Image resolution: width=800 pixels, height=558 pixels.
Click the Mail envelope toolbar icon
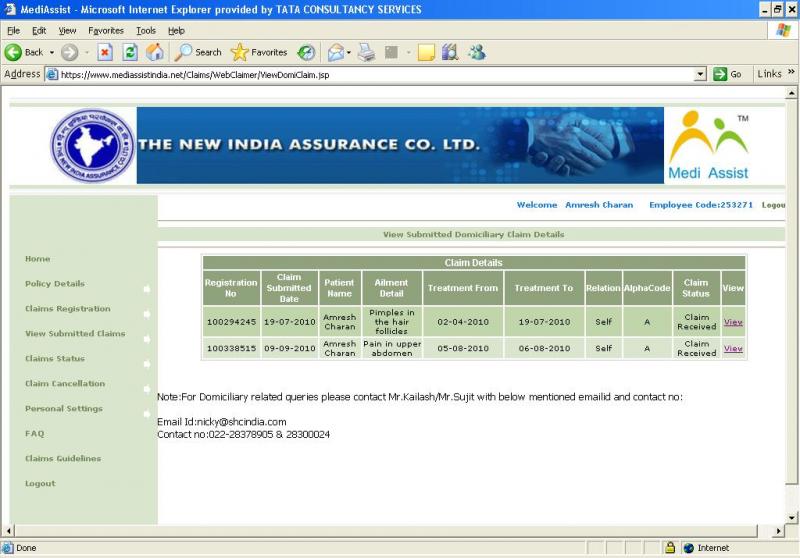pos(336,52)
